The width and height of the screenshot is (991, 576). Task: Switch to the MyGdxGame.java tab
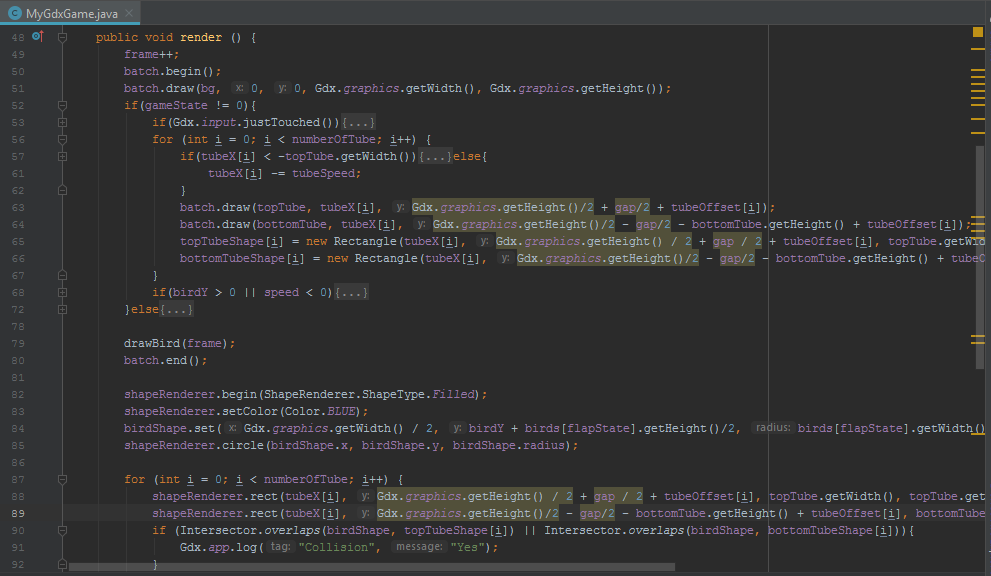coord(71,13)
